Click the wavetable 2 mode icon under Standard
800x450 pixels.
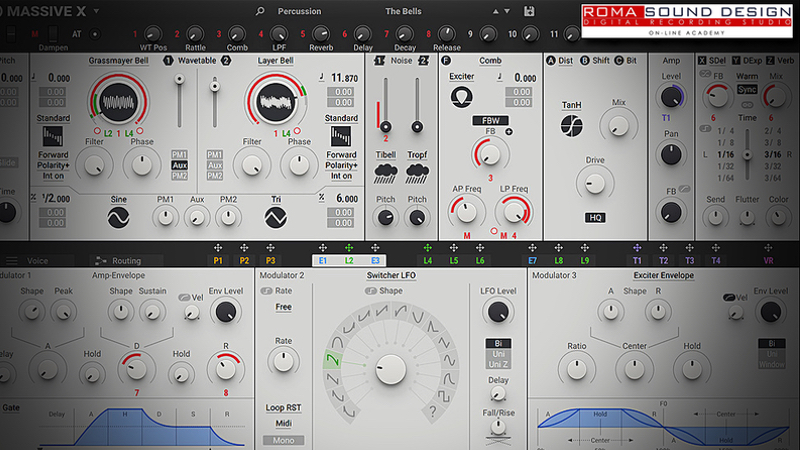click(341, 136)
